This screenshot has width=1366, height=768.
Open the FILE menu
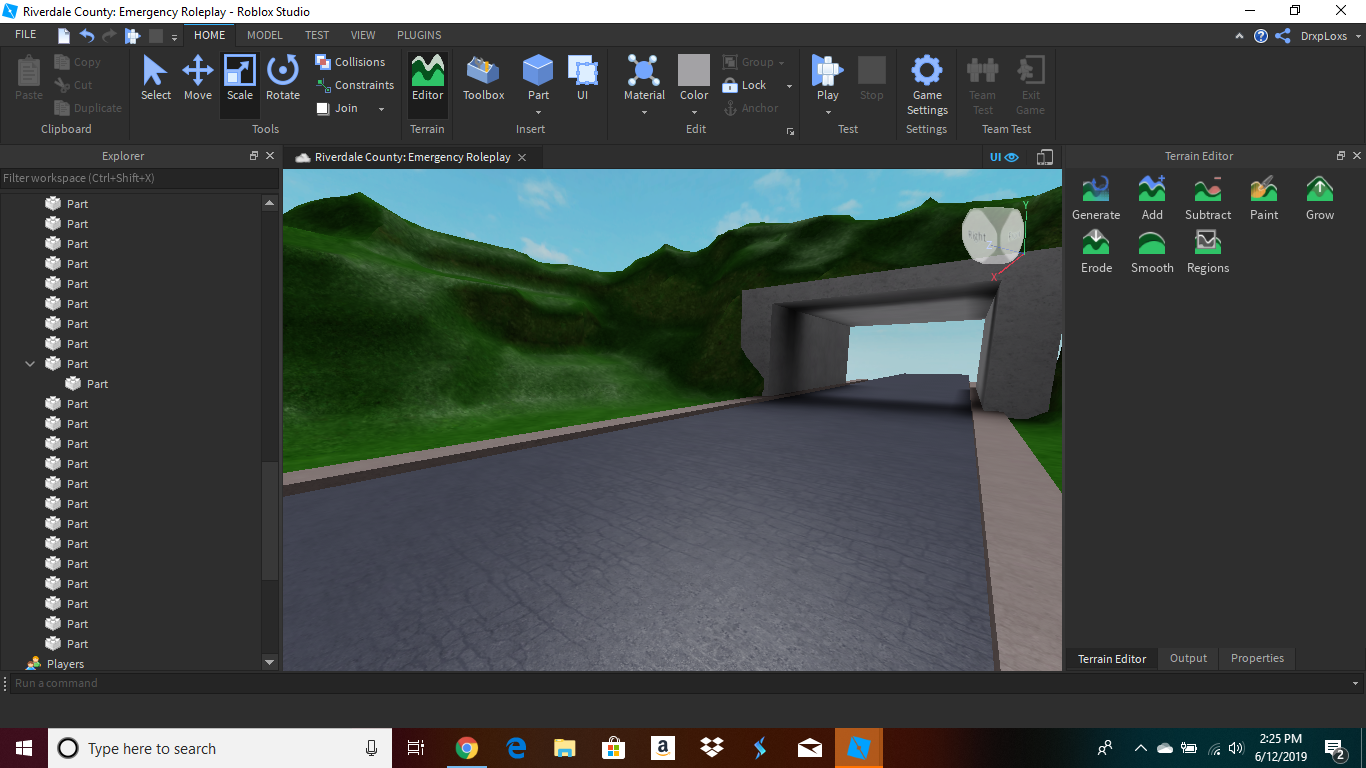coord(25,35)
